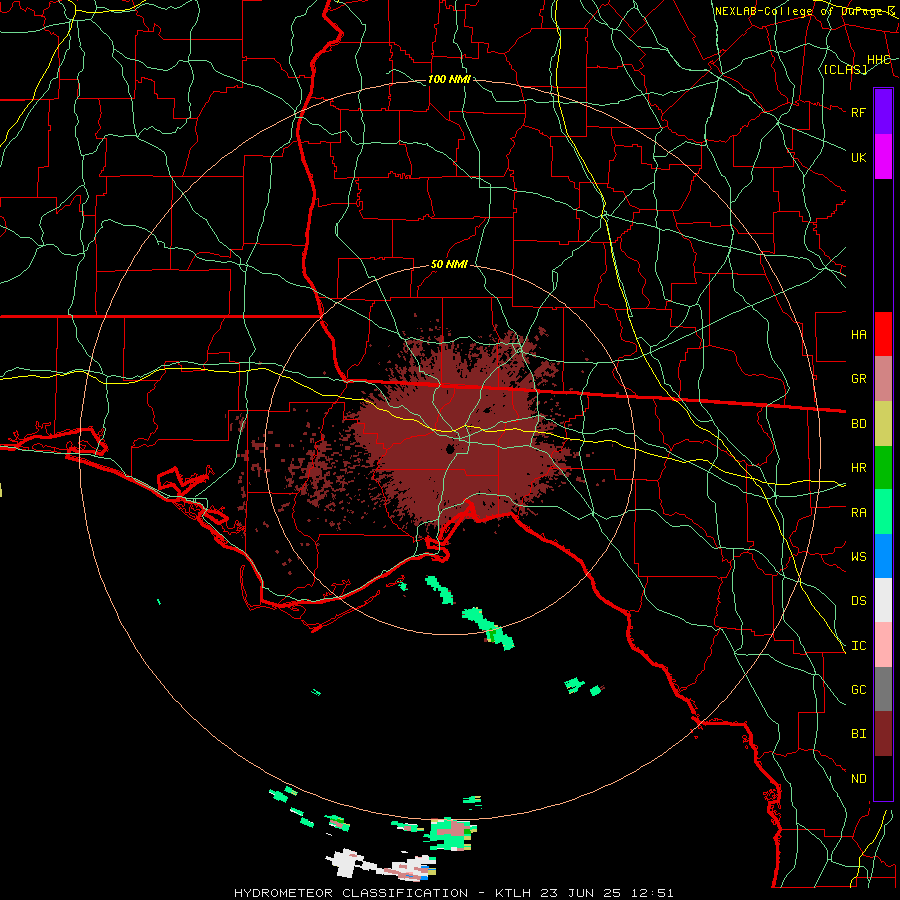Screen dimensions: 900x900
Task: Click the small black radar site dot
Action: 450,448
